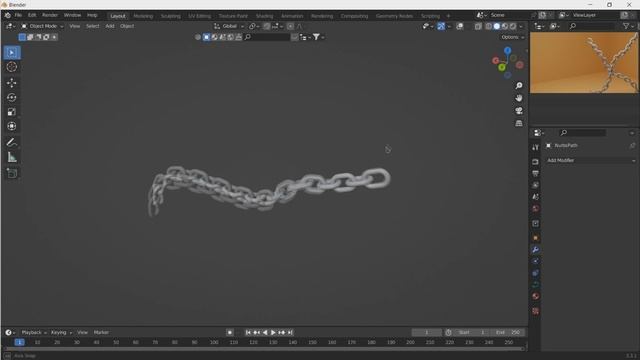Open the World properties tab

(536, 209)
